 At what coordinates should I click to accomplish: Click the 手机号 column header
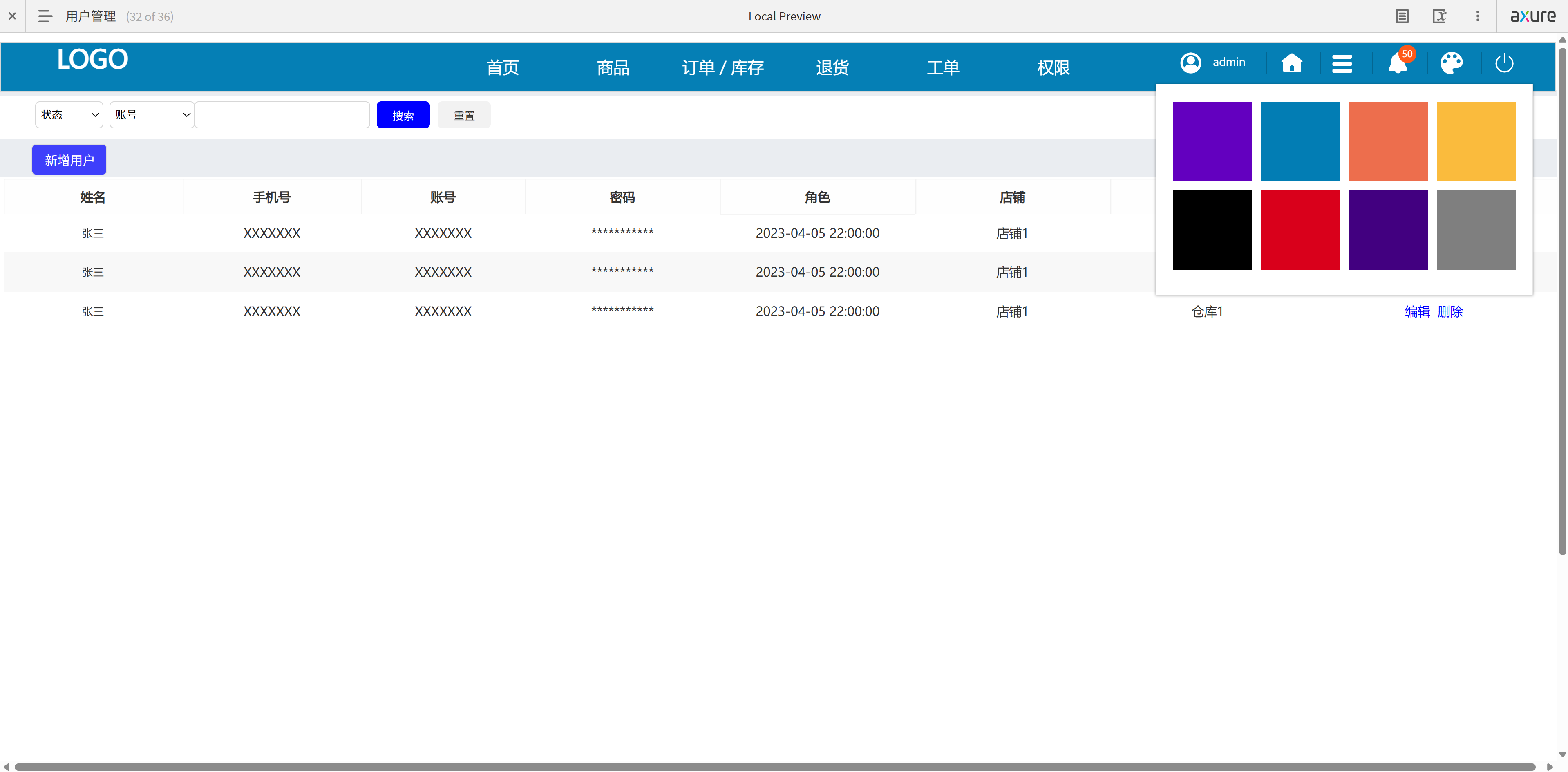click(272, 197)
